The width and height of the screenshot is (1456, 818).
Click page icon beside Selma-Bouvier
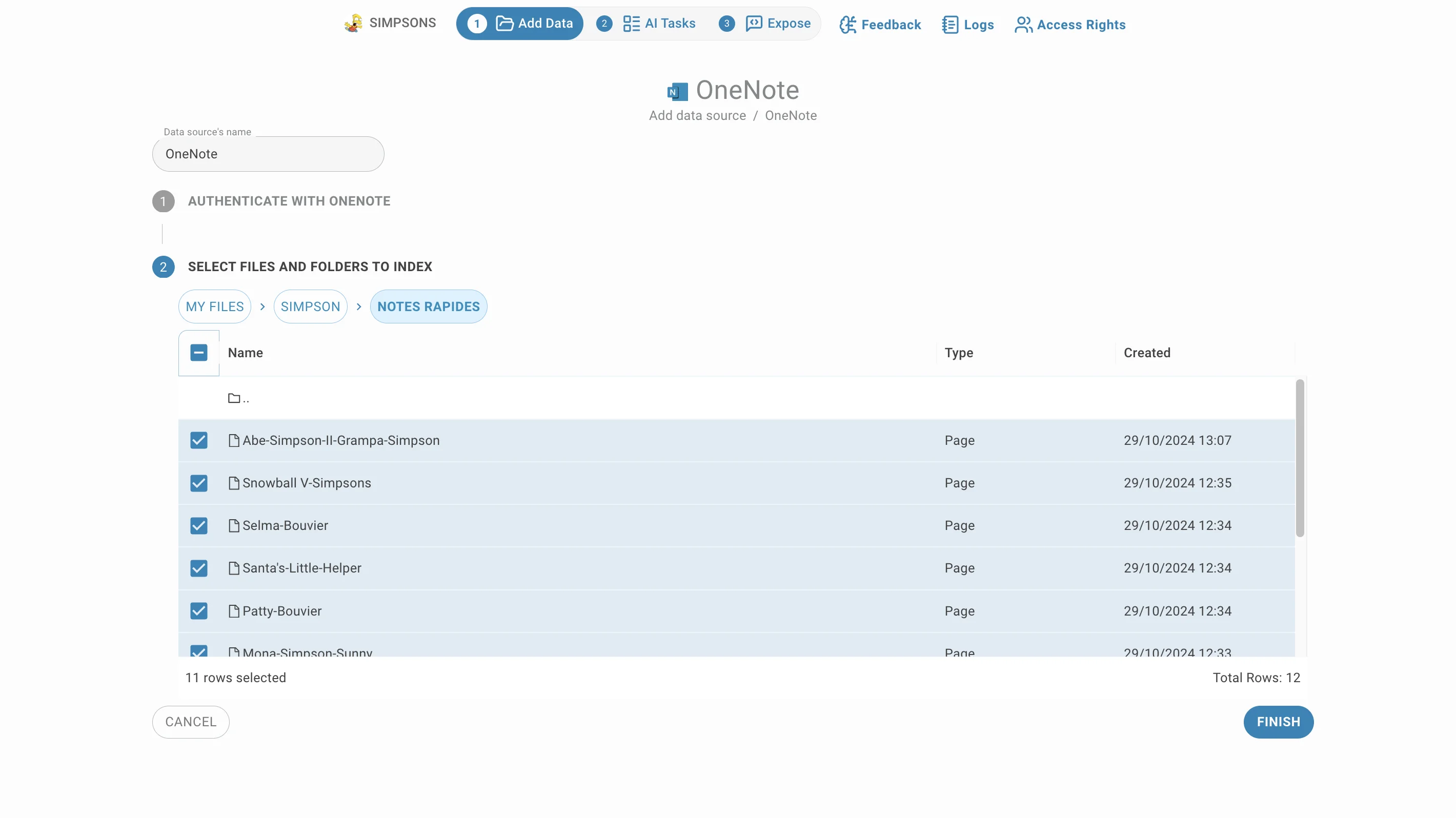233,525
